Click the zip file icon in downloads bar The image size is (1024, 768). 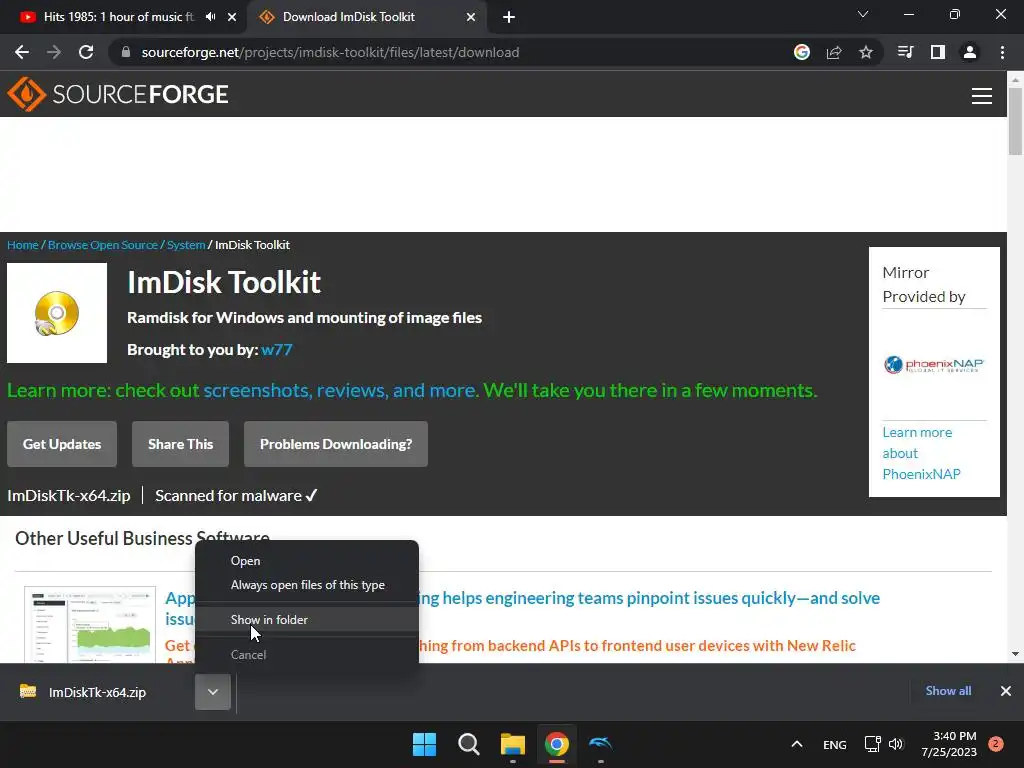pos(28,692)
